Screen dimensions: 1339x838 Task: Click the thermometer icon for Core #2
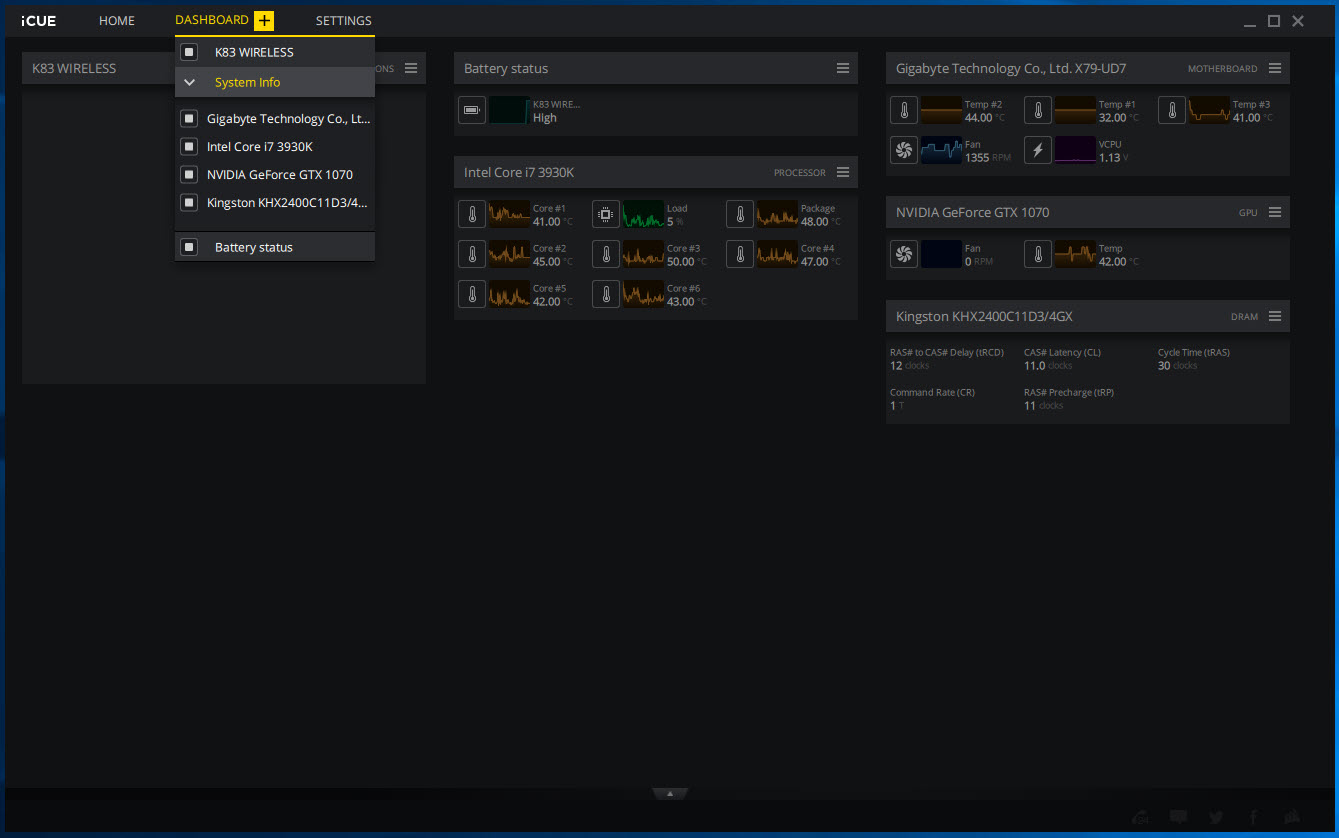click(472, 254)
